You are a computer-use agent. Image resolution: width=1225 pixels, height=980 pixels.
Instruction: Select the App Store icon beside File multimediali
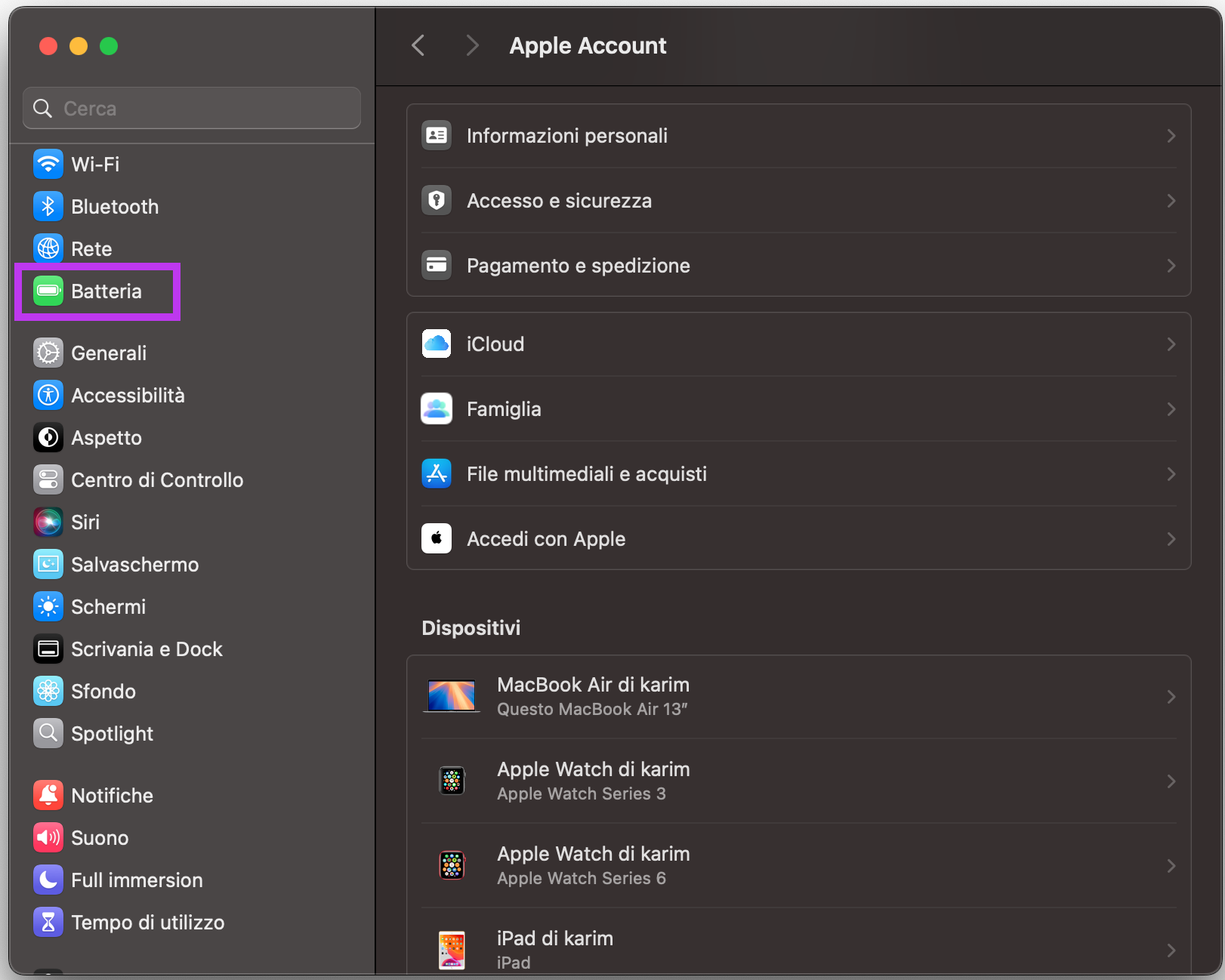(x=437, y=473)
